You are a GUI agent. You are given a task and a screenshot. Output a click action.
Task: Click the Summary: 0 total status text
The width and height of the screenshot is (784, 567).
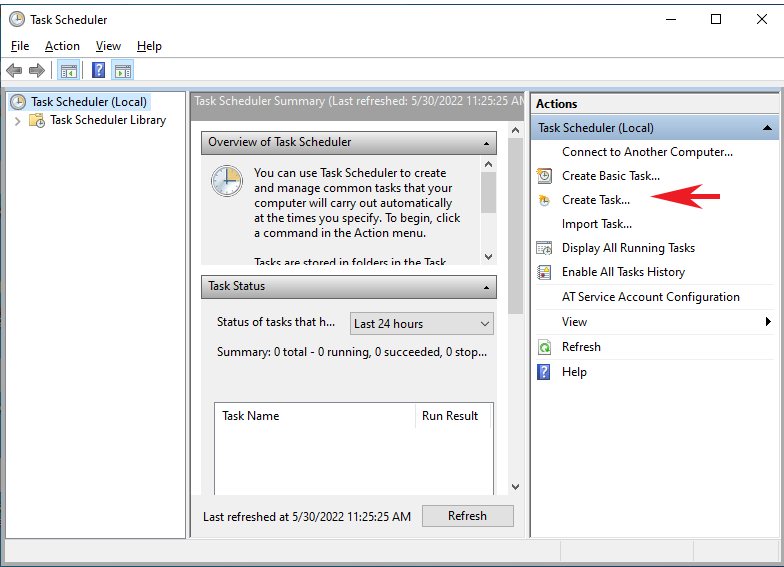[352, 352]
